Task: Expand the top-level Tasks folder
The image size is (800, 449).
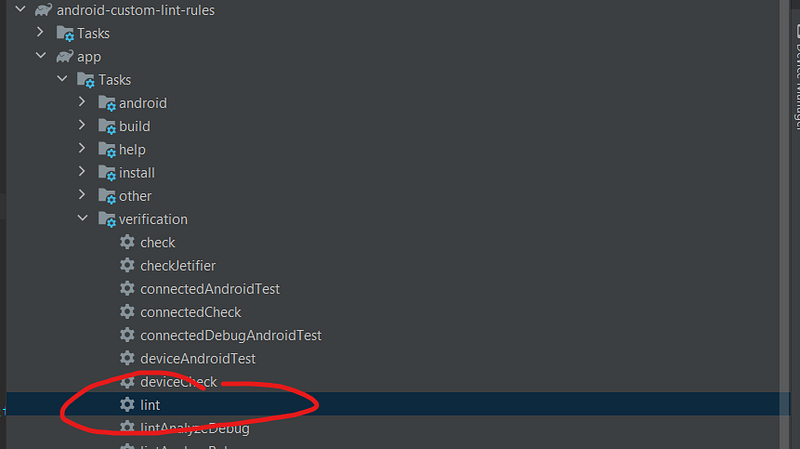Action: tap(40, 32)
